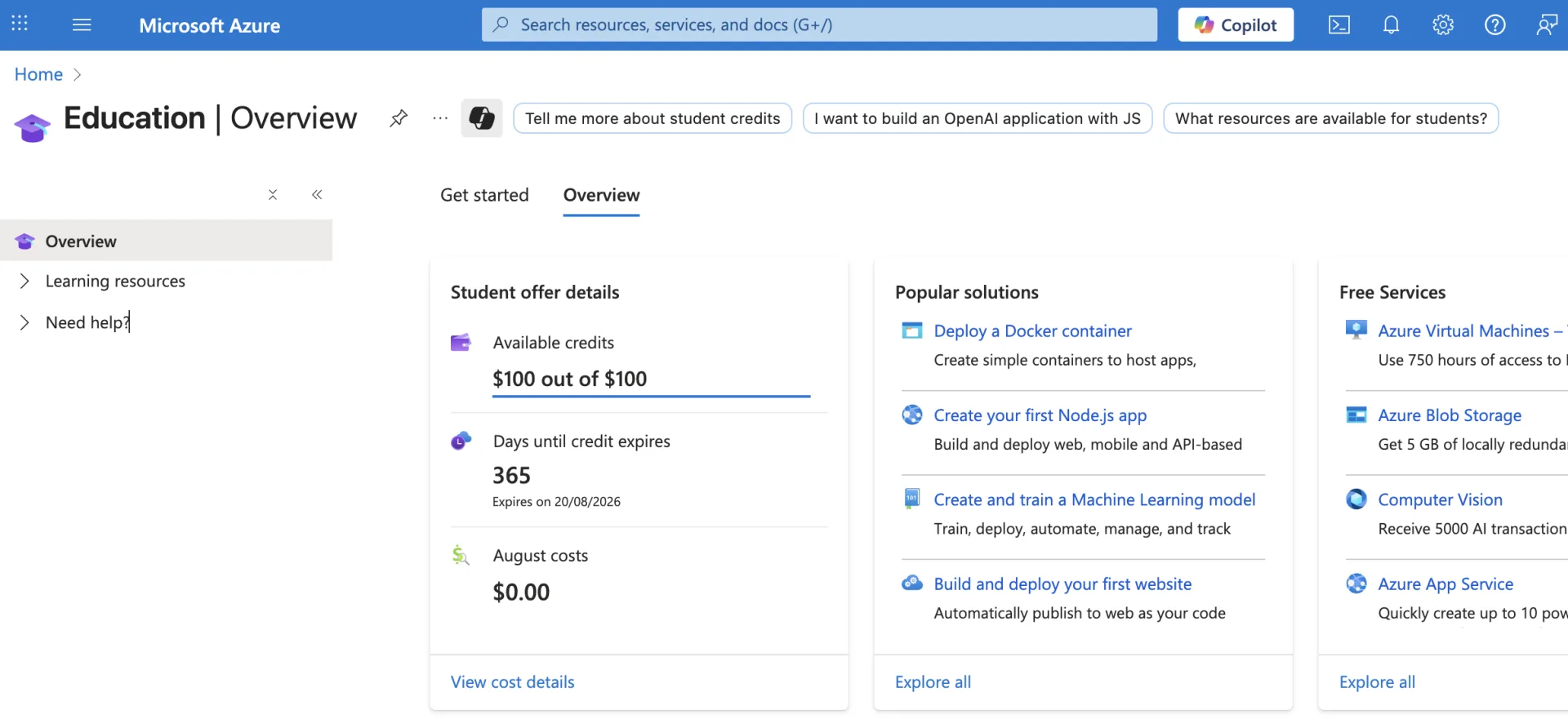Open Azure App Service link
1568x719 pixels.
coord(1445,584)
